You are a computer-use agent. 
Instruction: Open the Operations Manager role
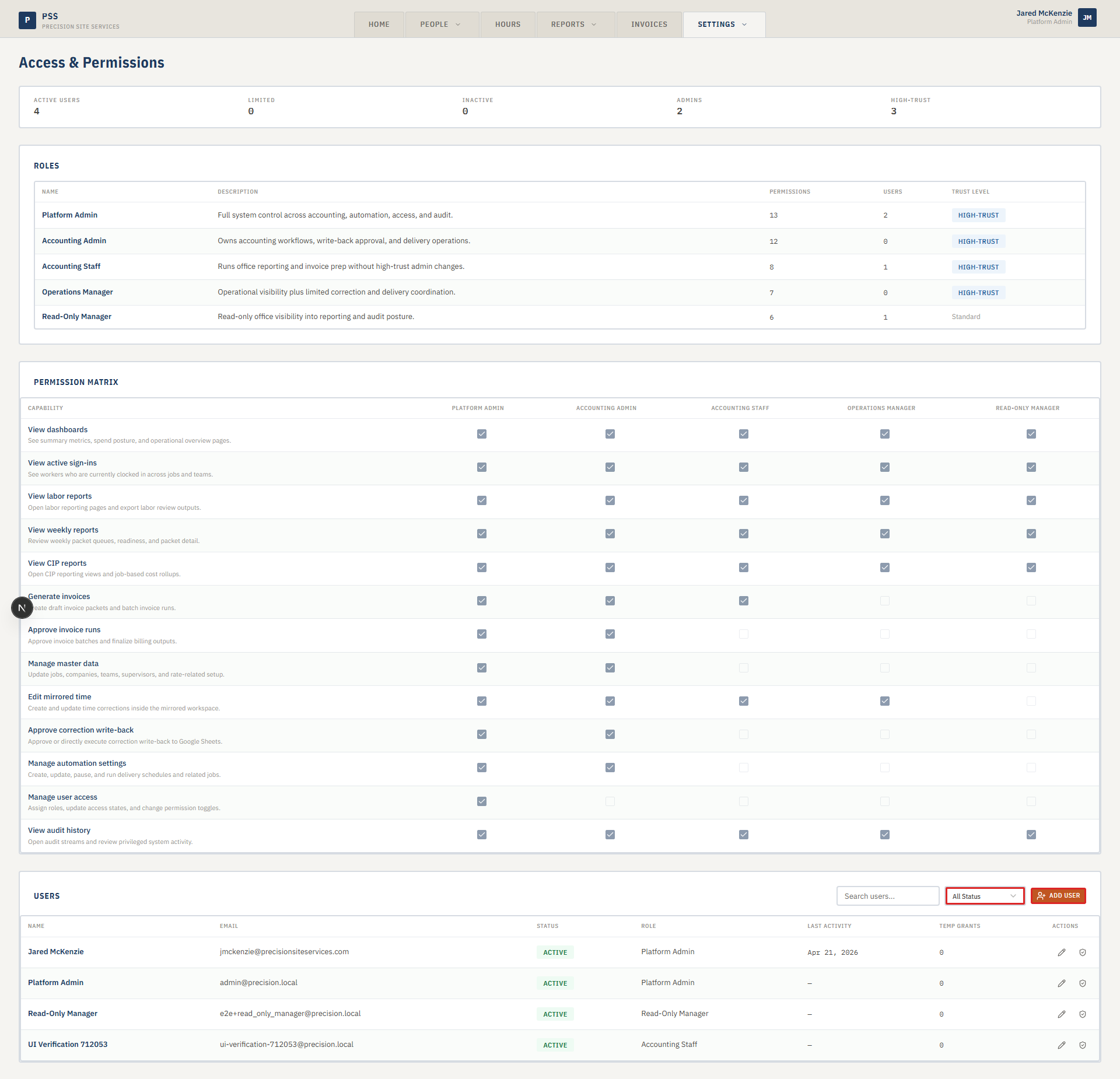tap(78, 292)
